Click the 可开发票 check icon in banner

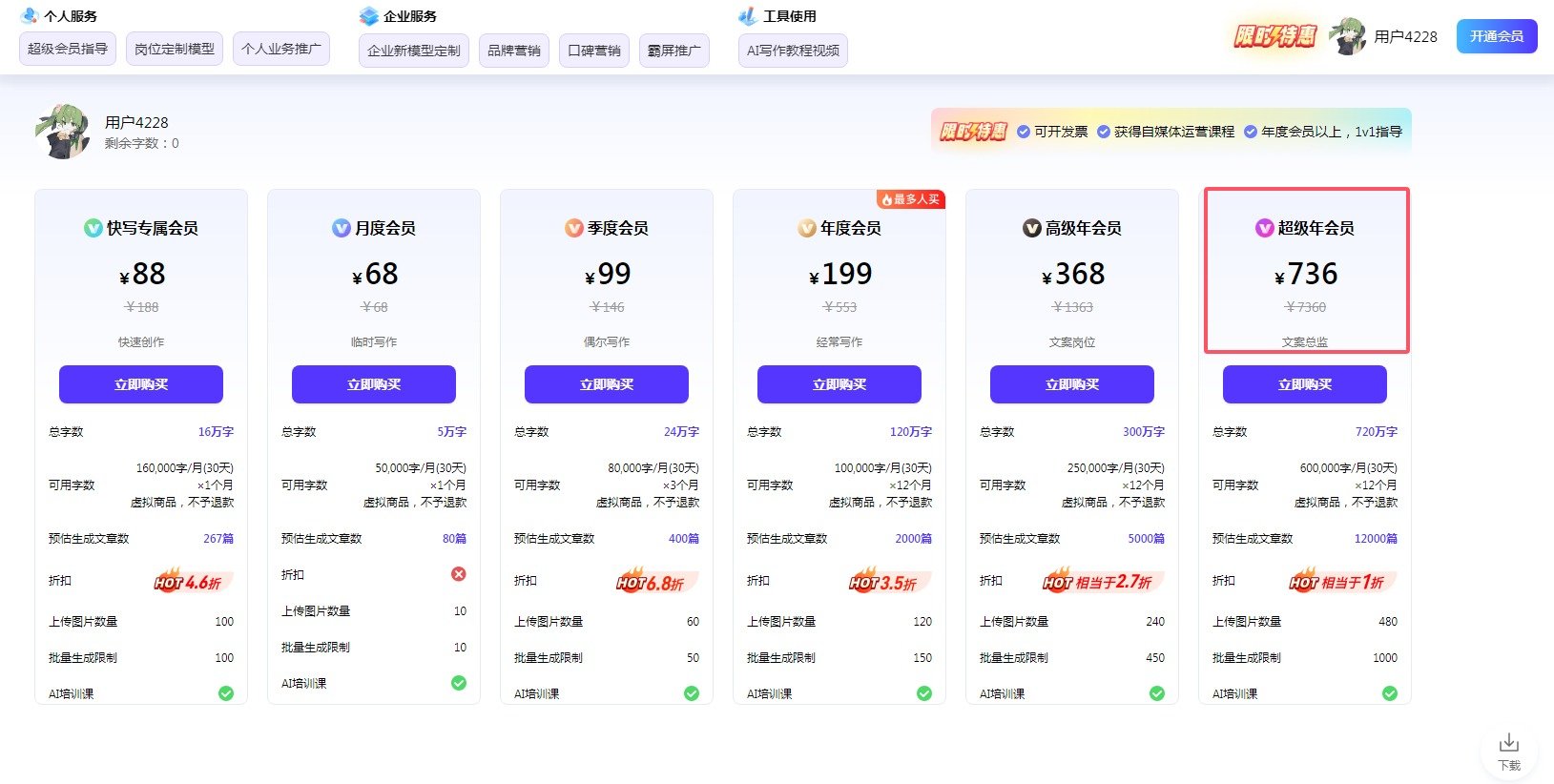[1024, 132]
